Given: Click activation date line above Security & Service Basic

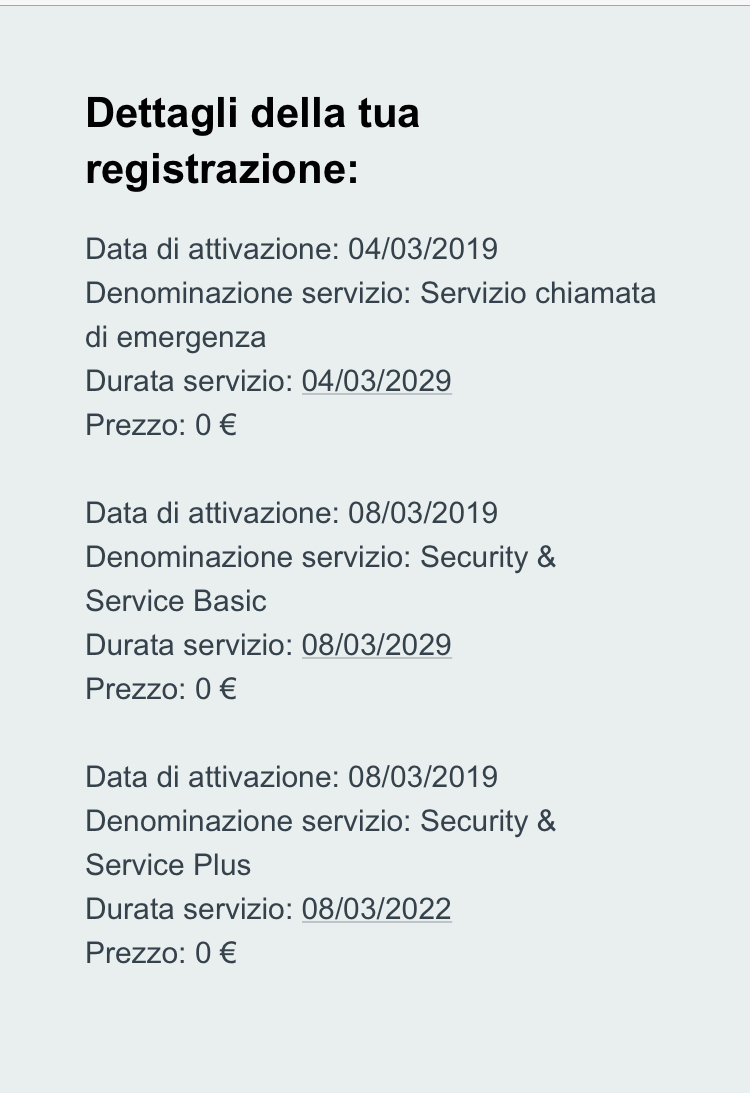Looking at the screenshot, I should [291, 513].
